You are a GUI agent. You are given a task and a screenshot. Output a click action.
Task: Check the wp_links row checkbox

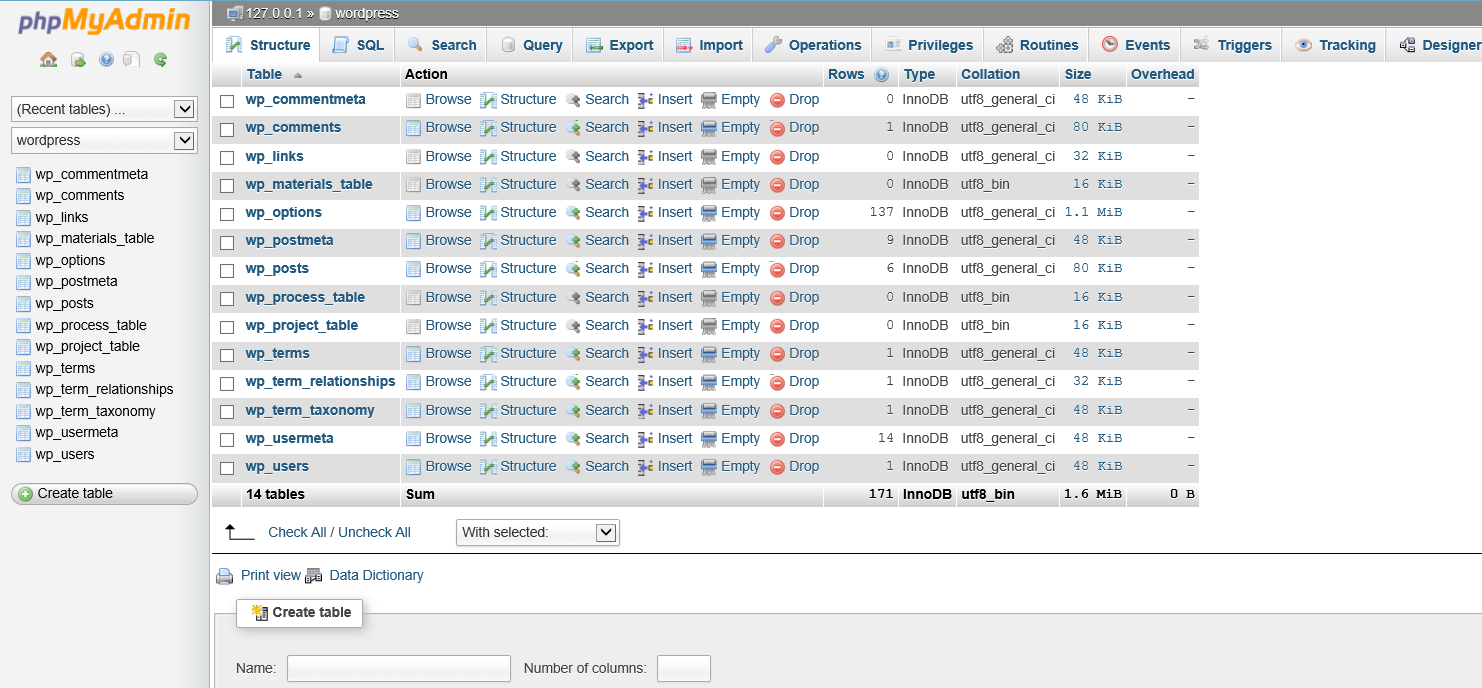227,158
